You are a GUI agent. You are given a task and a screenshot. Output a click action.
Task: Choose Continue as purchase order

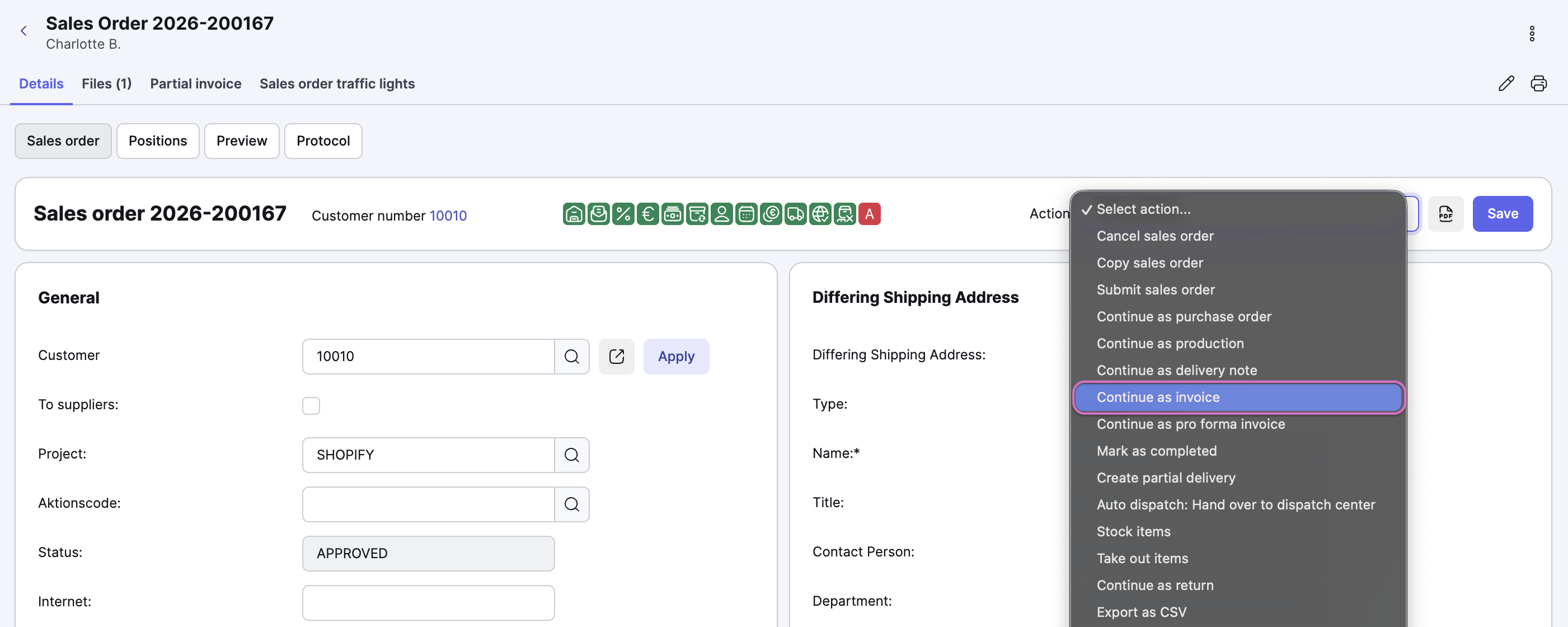coord(1238,316)
